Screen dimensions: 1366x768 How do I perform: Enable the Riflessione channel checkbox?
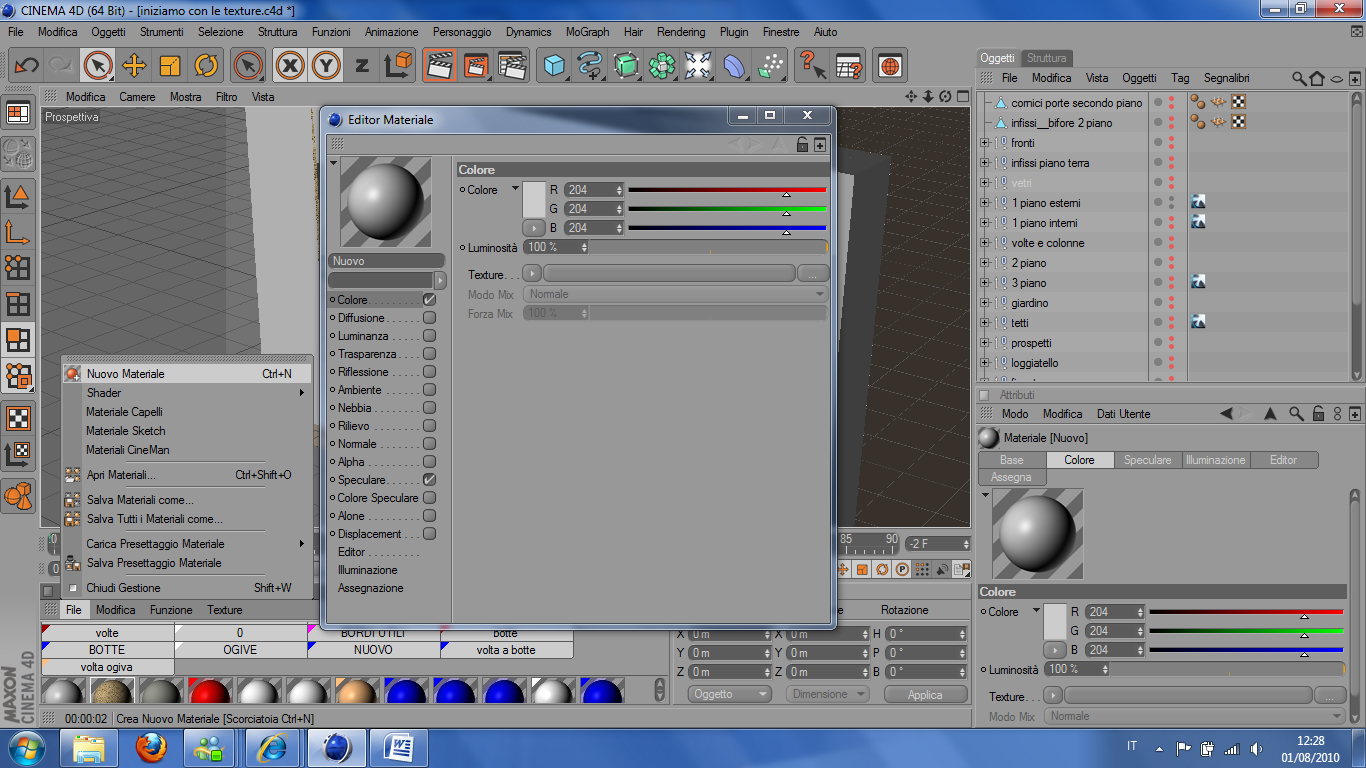click(429, 372)
